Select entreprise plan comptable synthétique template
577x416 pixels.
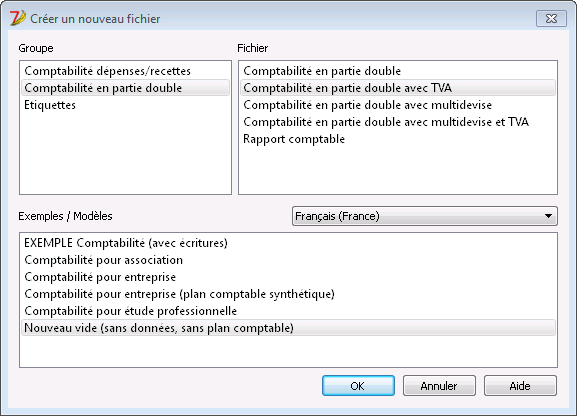(x=288, y=294)
